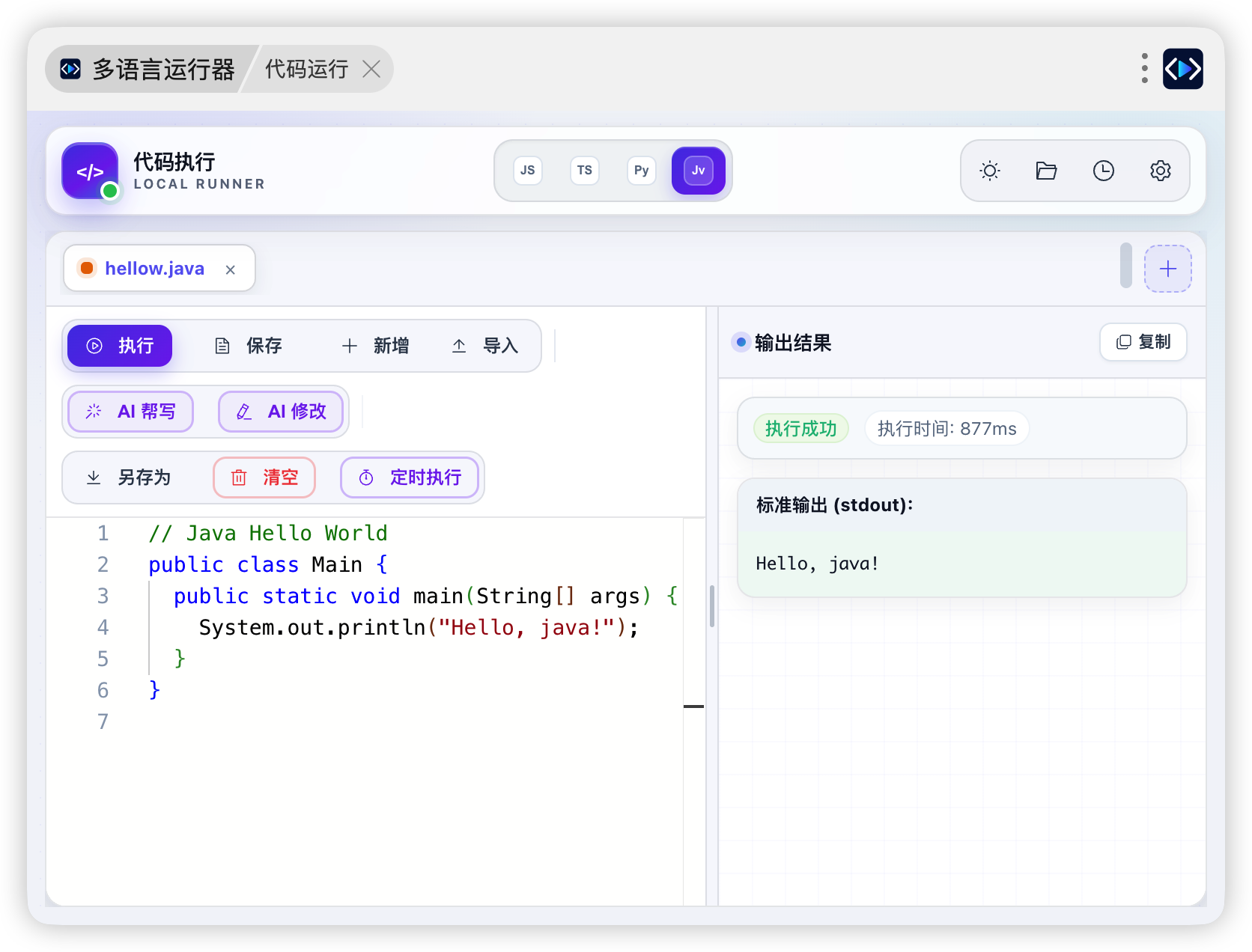
Task: Create new file with 新增
Action: point(375,346)
